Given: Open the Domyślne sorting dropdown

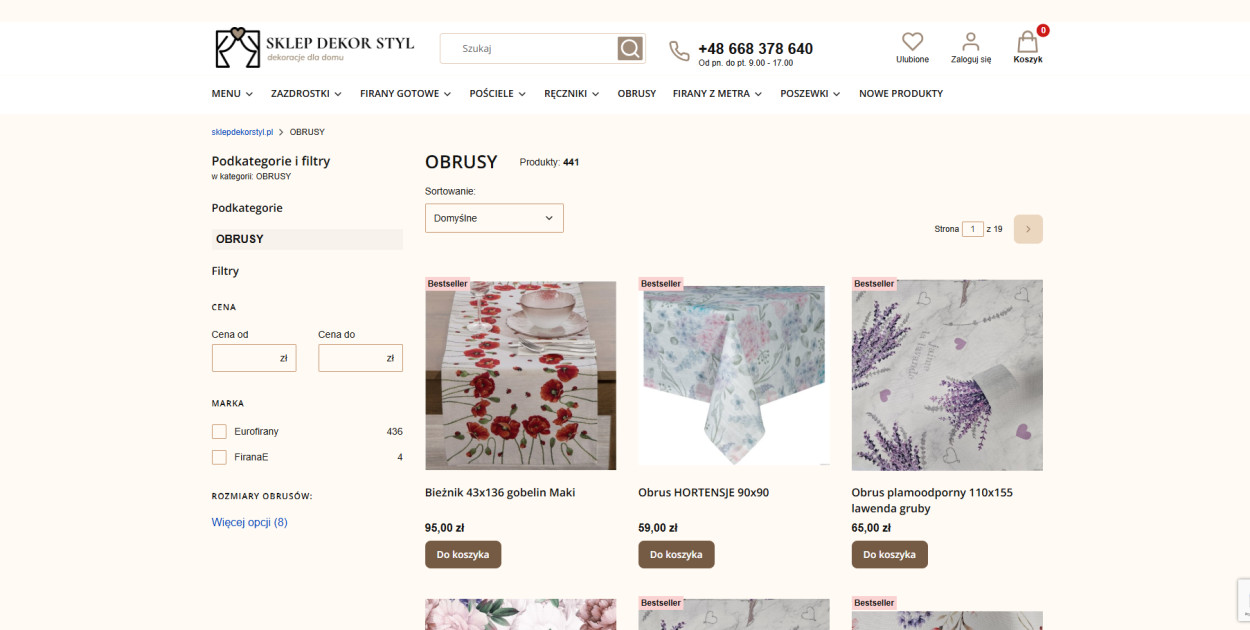Looking at the screenshot, I should click(494, 217).
